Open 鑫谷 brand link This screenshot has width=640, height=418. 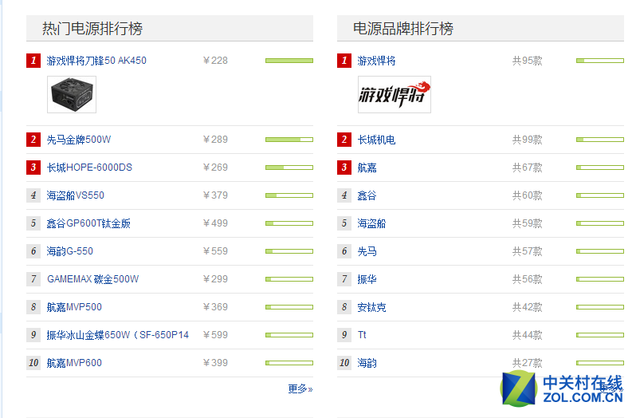pyautogui.click(x=367, y=196)
